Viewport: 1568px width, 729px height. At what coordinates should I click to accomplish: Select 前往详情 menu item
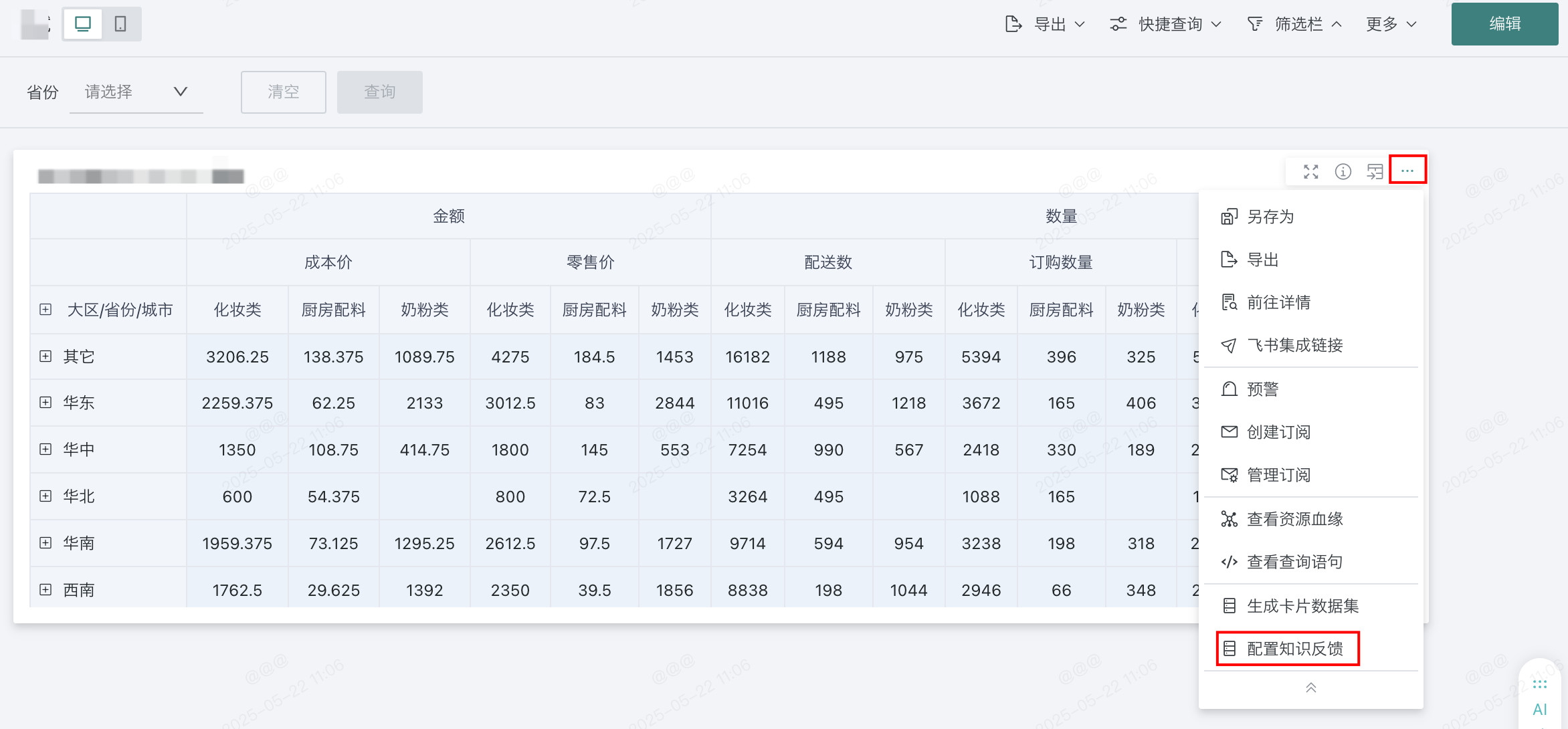click(1311, 302)
